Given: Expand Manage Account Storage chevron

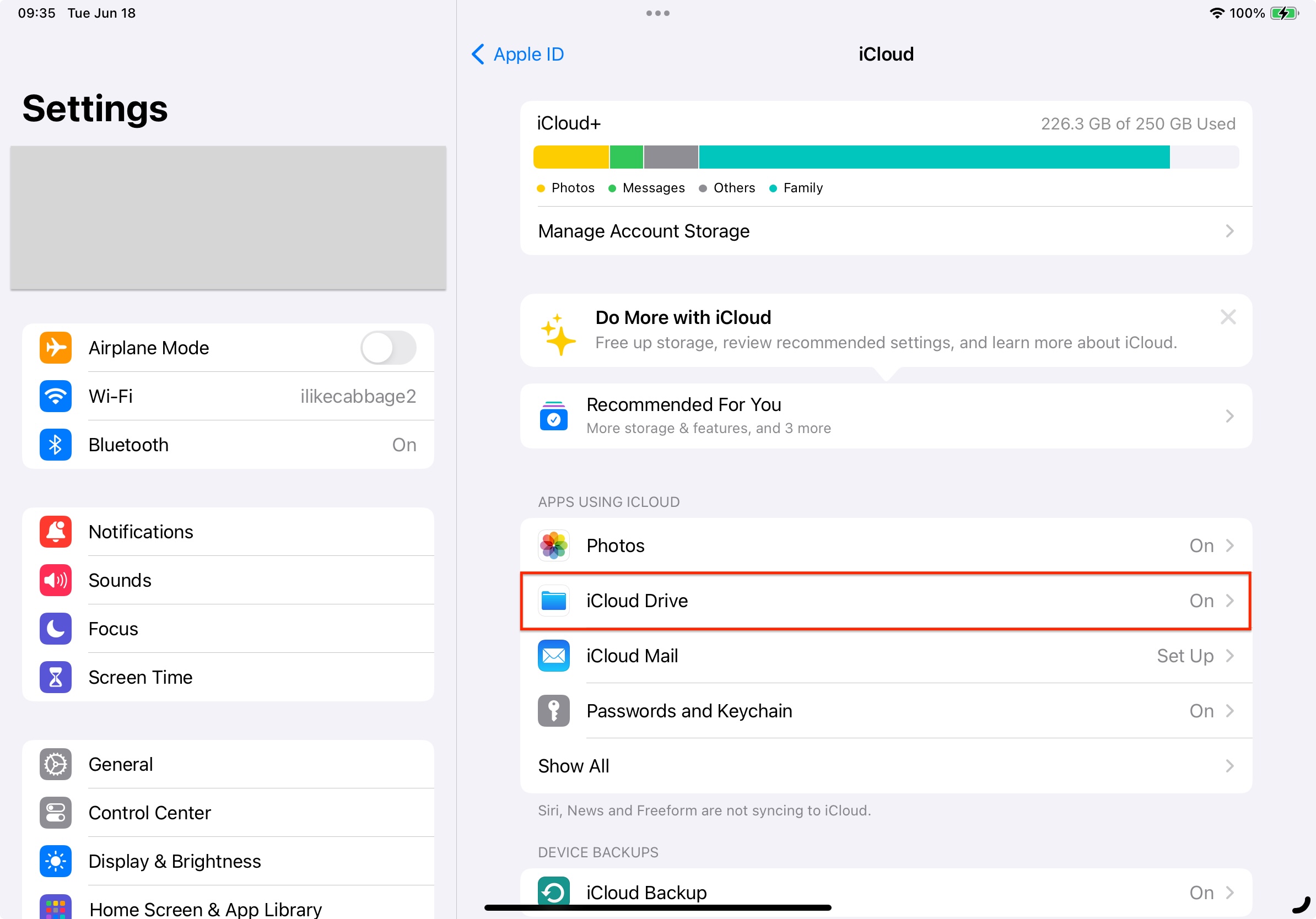Looking at the screenshot, I should 1229,231.
